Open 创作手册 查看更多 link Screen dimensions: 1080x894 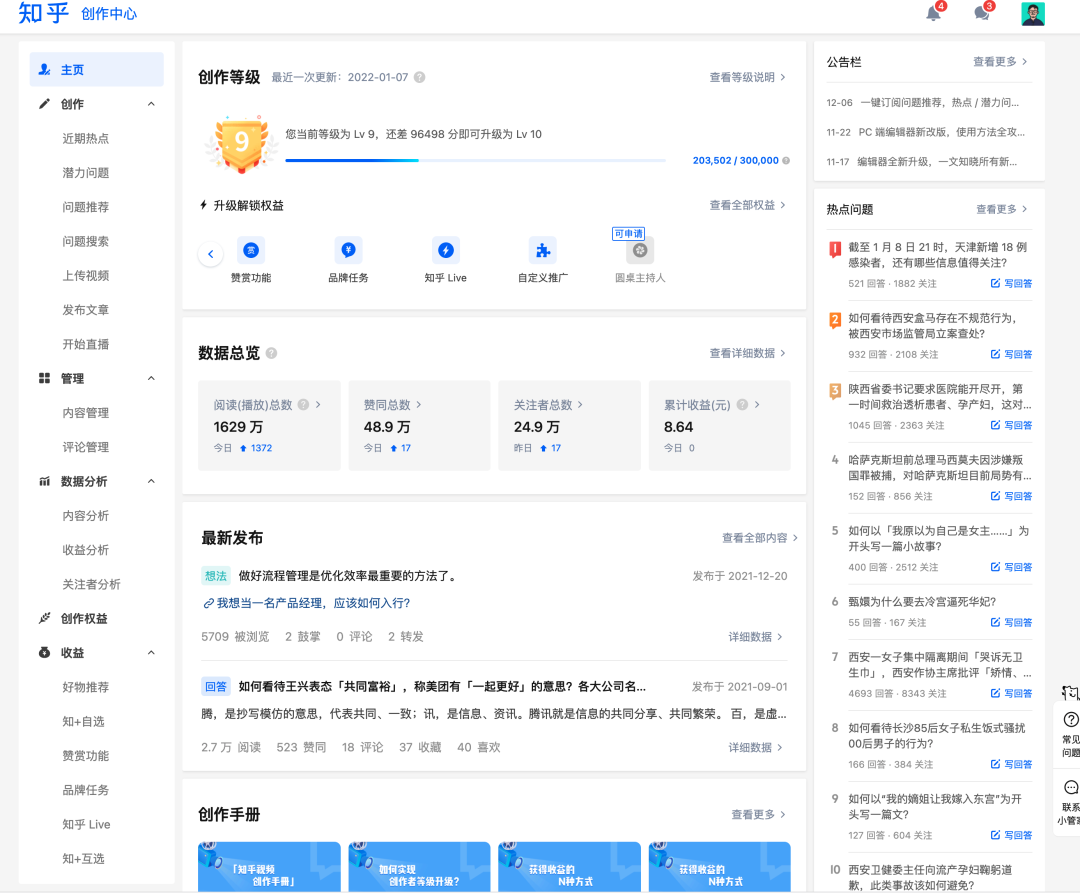(x=758, y=815)
